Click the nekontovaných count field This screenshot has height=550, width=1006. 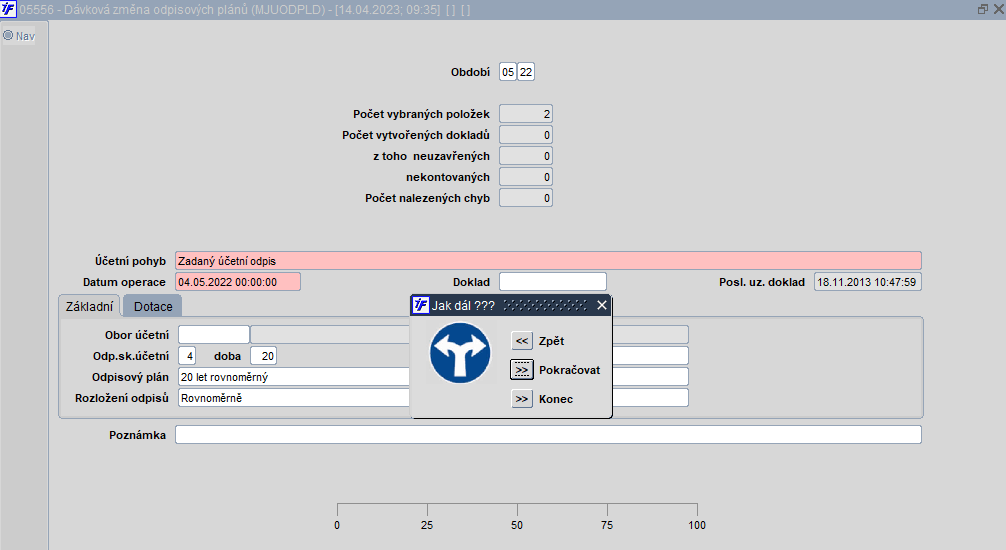point(526,177)
